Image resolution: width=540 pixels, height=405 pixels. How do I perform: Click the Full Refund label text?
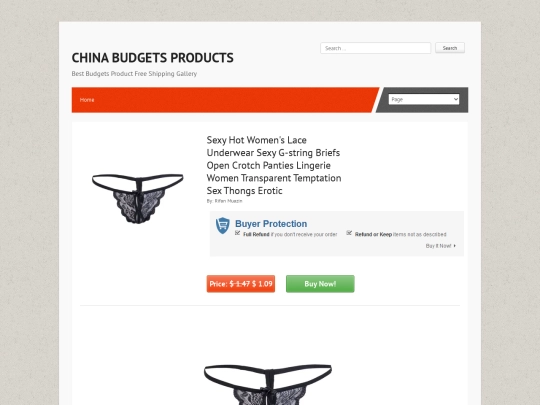click(x=256, y=235)
